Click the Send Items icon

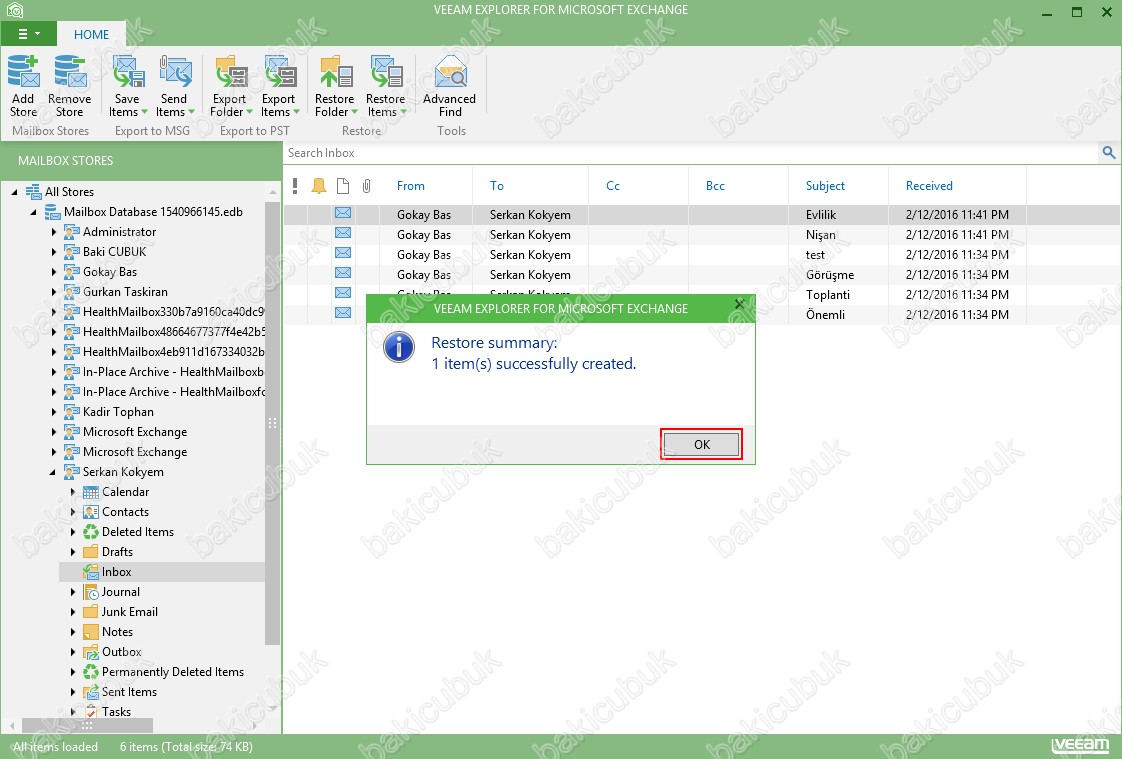[x=175, y=72]
